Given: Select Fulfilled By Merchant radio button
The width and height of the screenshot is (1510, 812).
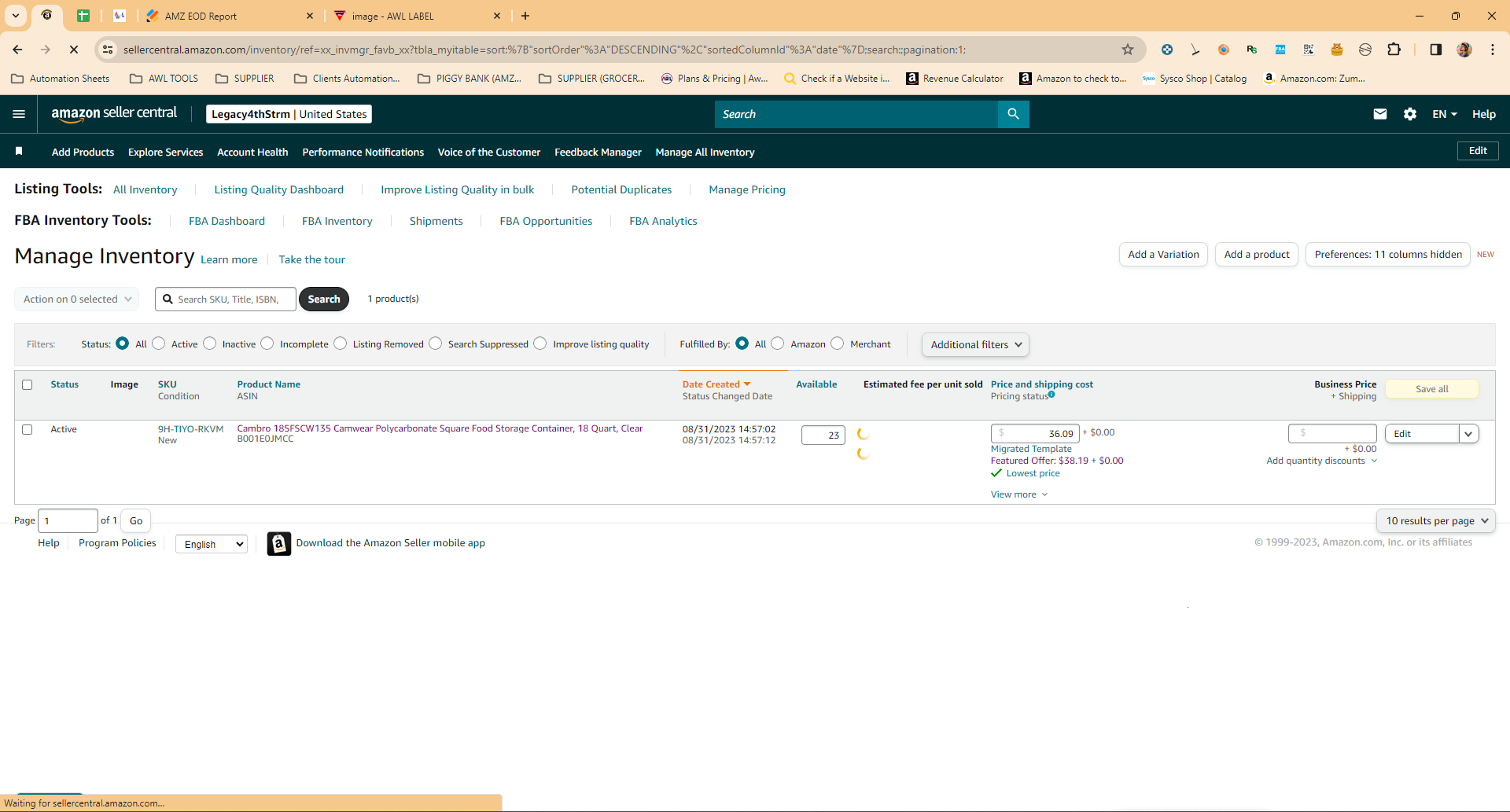Looking at the screenshot, I should coord(838,344).
